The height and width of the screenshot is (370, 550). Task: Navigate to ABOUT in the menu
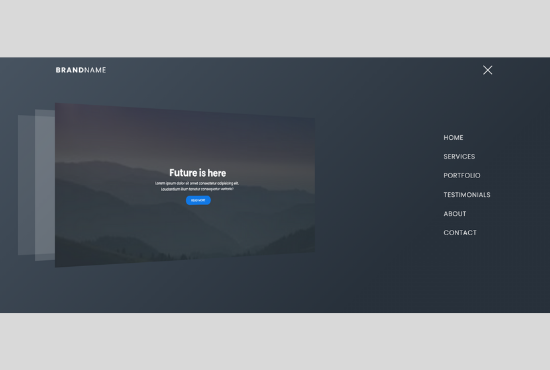(x=455, y=214)
